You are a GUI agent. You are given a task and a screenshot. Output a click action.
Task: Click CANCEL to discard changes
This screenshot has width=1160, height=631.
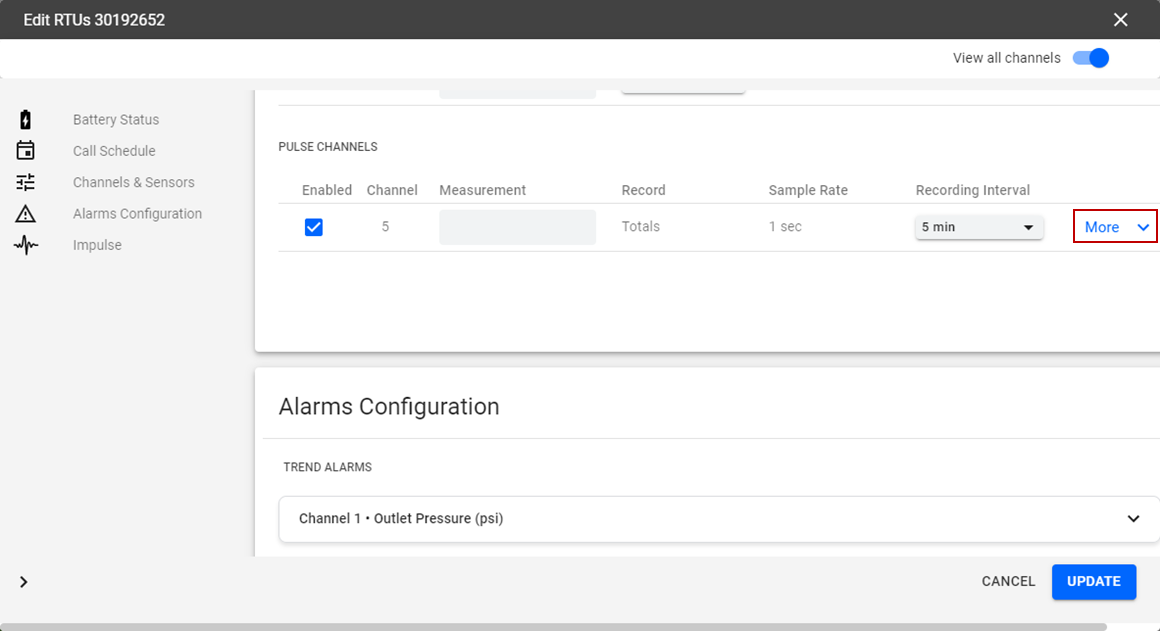pyautogui.click(x=1008, y=581)
